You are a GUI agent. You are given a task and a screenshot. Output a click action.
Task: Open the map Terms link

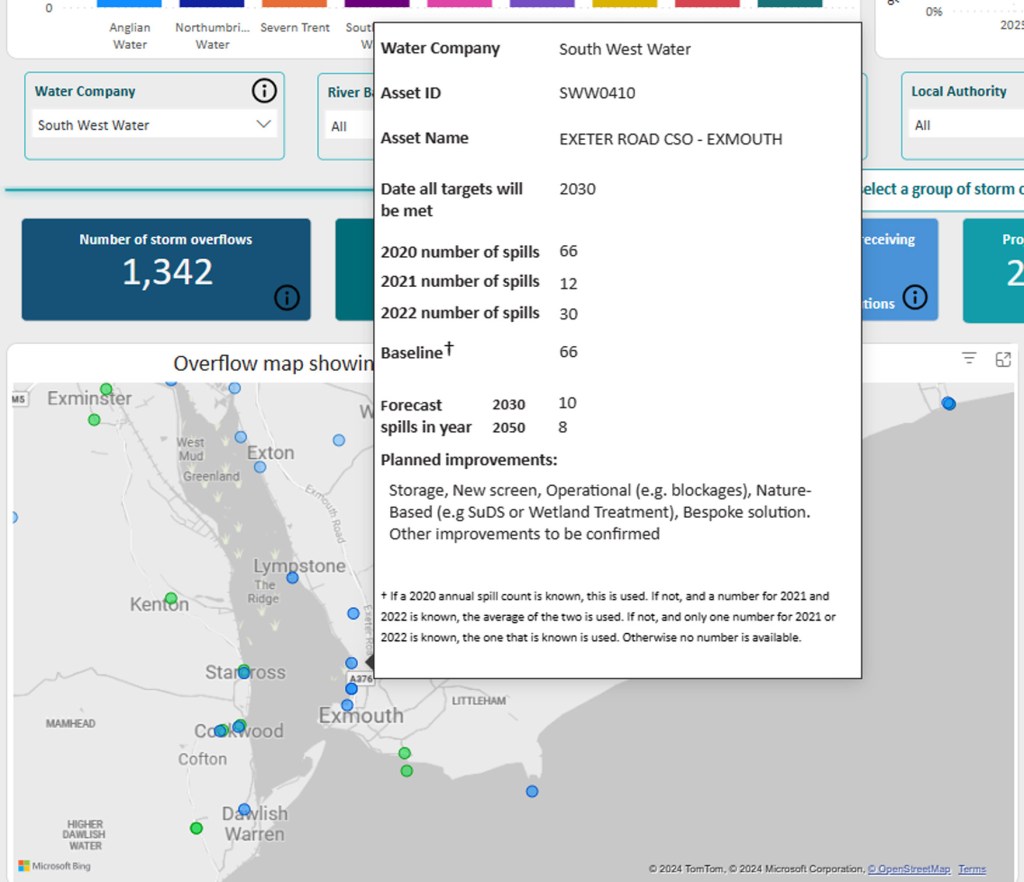[971, 869]
